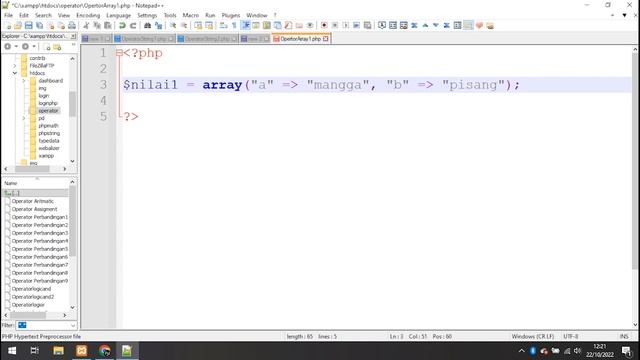Collapse the htdocs folder node
Viewport: 640px width, 360px height.
[x=15, y=73]
